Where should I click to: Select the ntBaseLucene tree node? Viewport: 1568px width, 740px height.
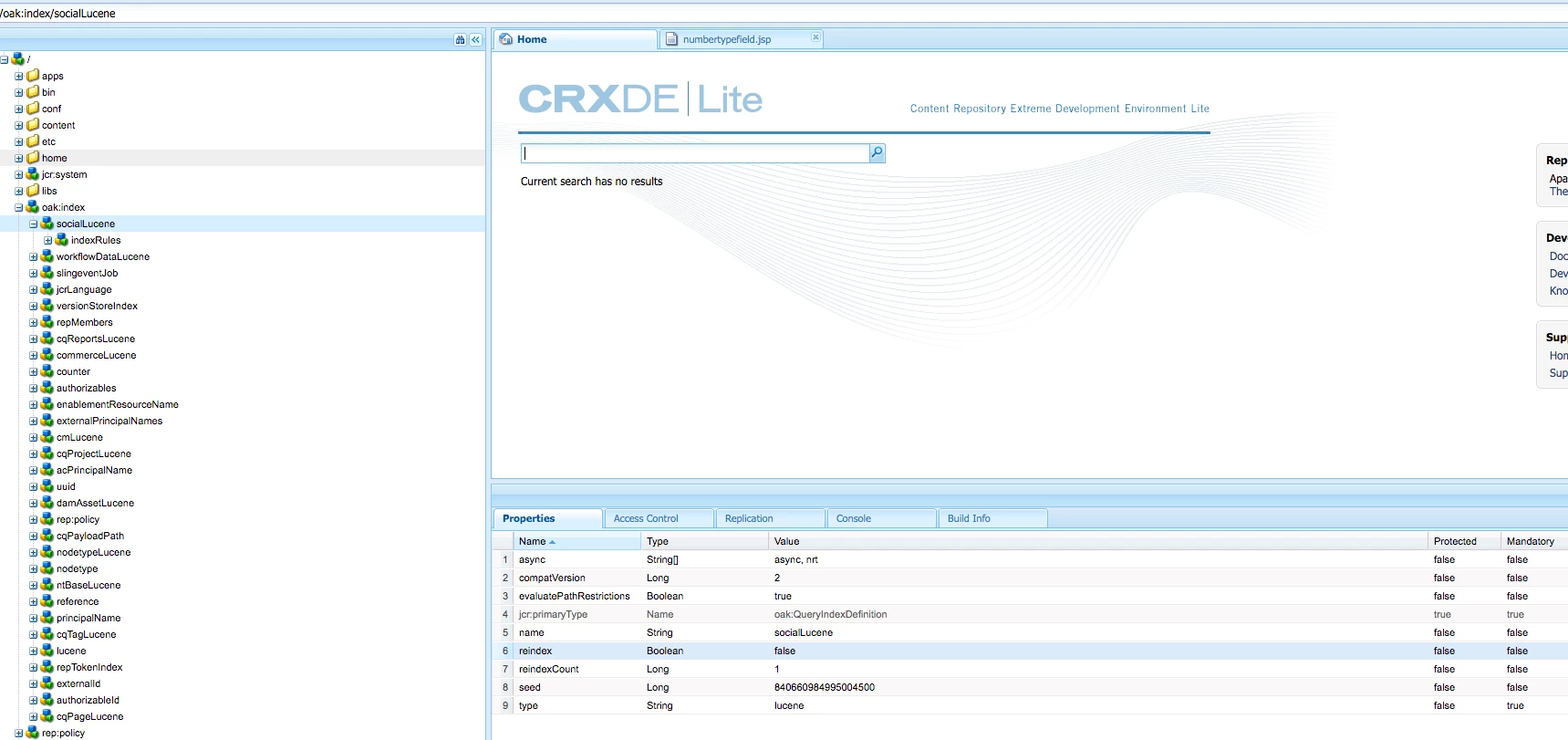pos(88,585)
